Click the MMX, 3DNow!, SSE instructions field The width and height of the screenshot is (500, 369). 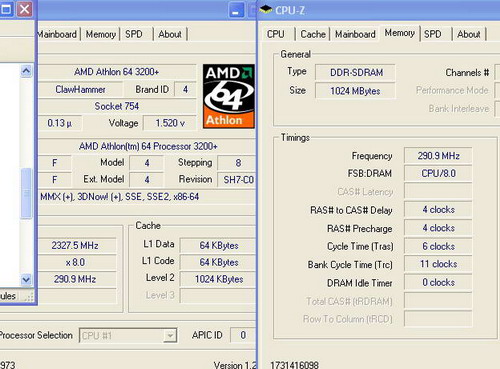147,197
